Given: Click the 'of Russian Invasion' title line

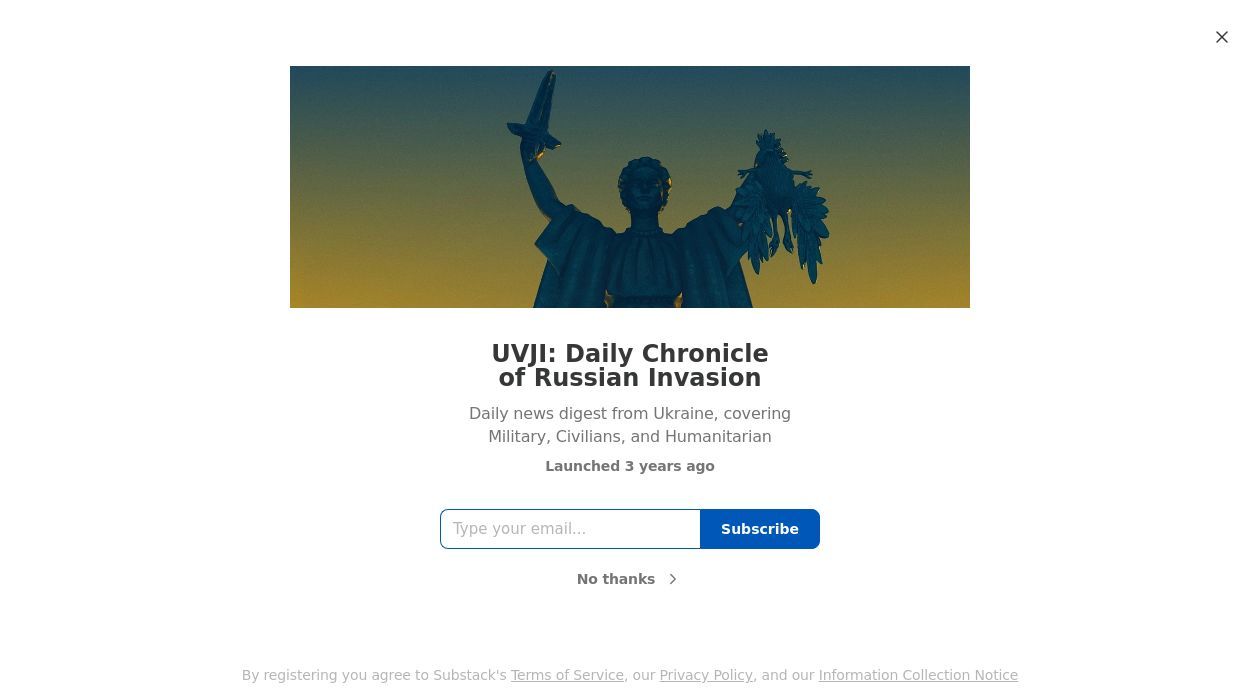Looking at the screenshot, I should 630,378.
